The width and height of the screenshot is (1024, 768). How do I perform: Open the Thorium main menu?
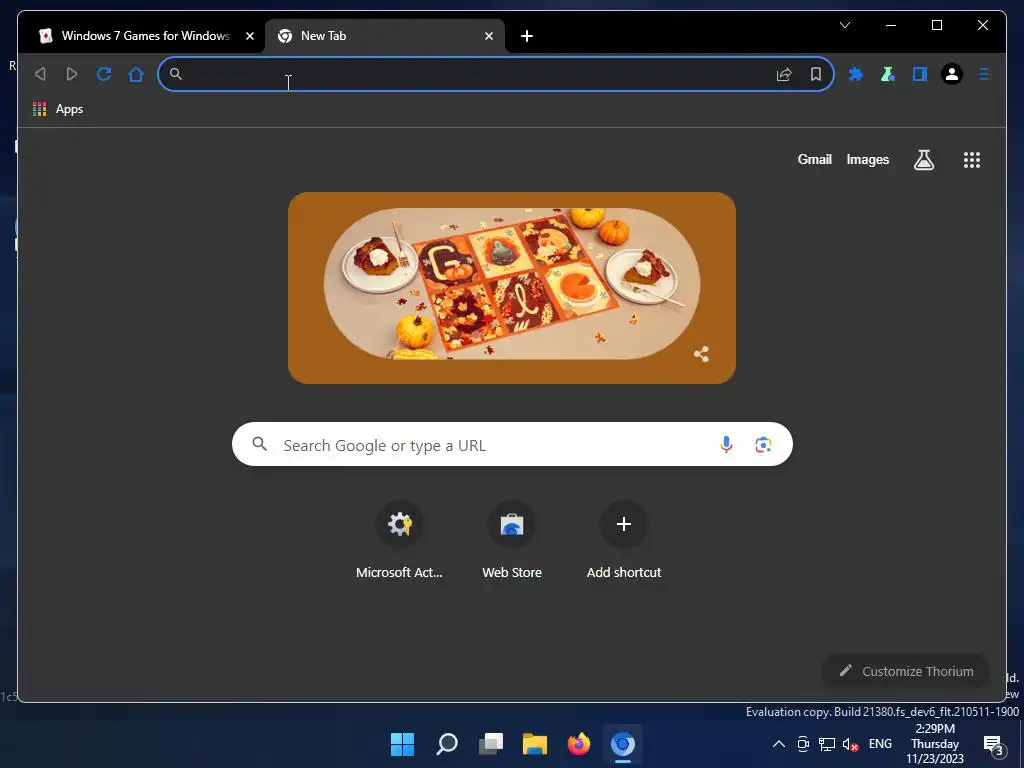[x=984, y=74]
